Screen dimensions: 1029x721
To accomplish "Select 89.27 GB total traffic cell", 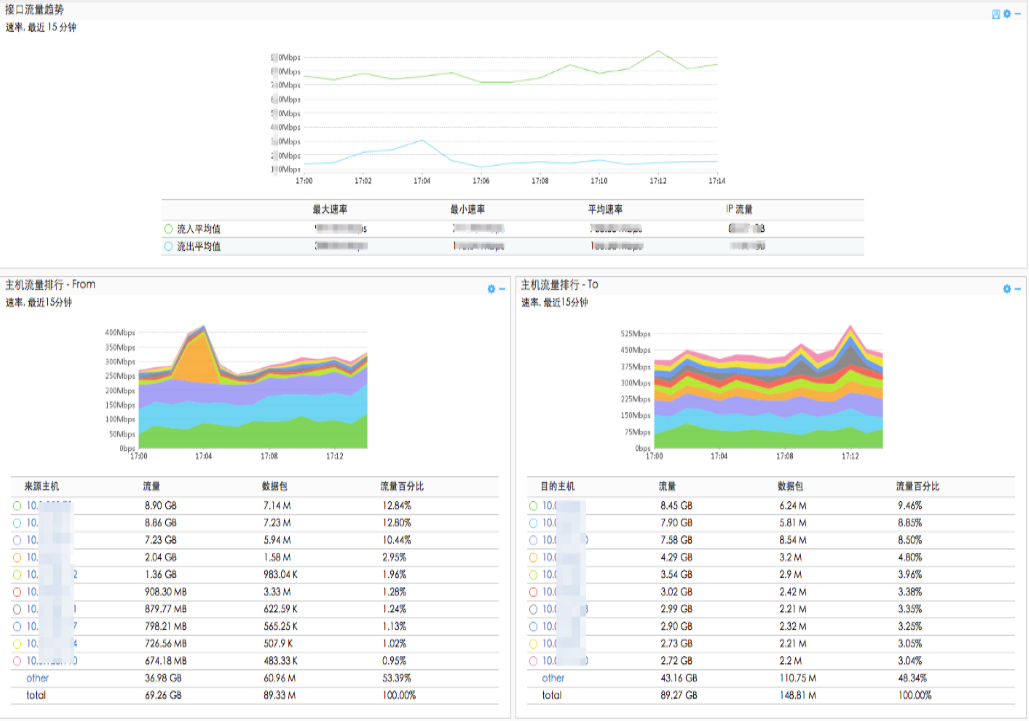I will (x=679, y=695).
